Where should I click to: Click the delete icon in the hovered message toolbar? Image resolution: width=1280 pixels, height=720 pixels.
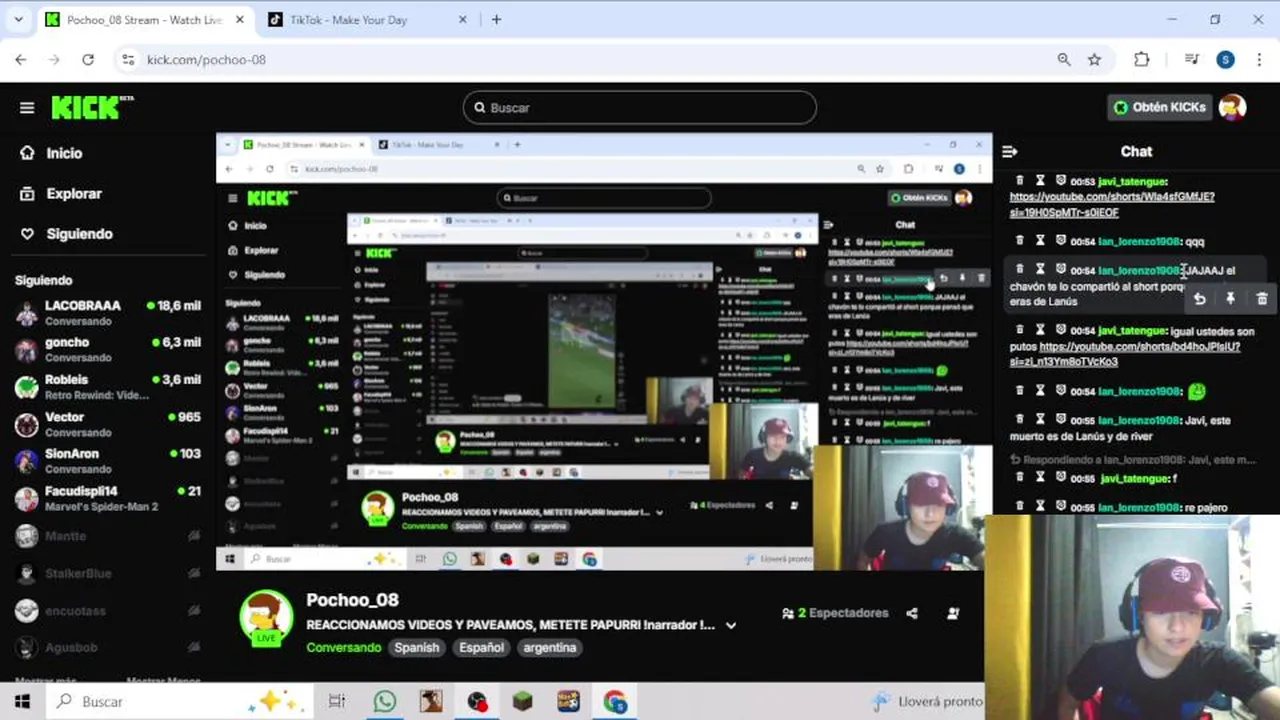pos(1262,299)
